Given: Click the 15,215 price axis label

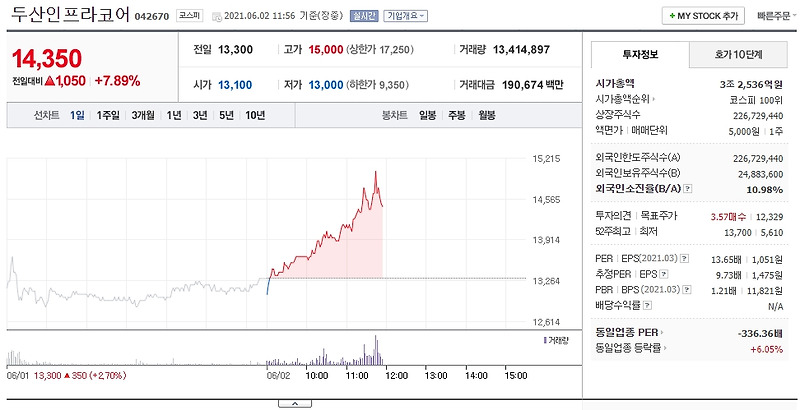Looking at the screenshot, I should [545, 159].
